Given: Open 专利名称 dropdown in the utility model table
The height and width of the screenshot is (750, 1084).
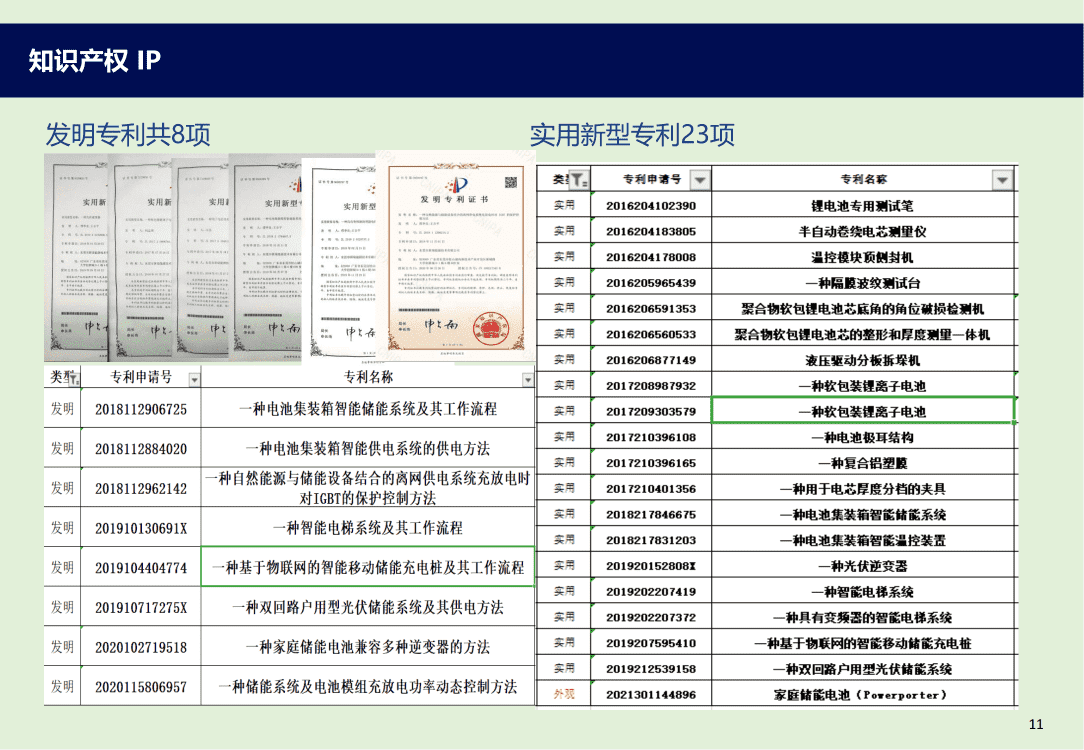Looking at the screenshot, I should [x=1002, y=180].
